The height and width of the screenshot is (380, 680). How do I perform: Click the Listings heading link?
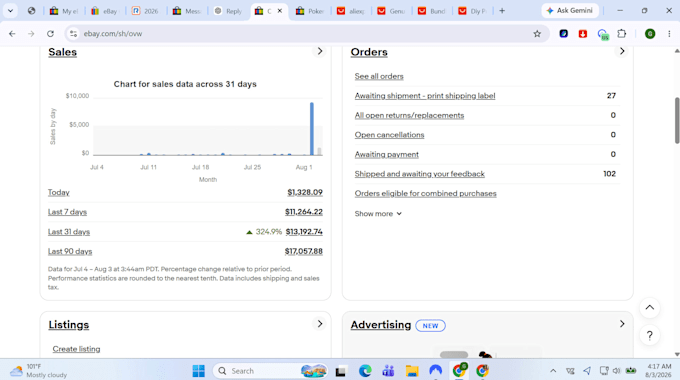pos(69,325)
